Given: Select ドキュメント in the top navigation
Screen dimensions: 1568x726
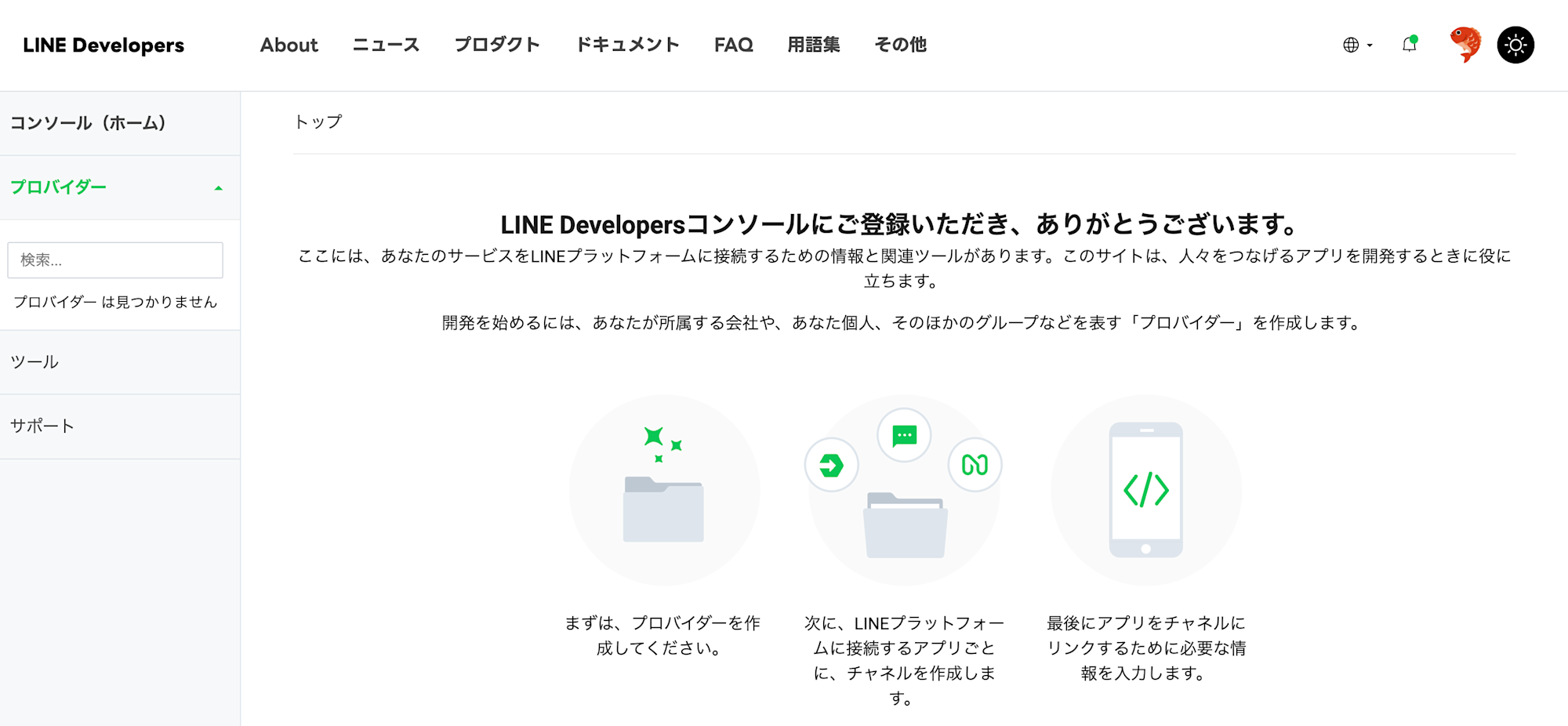Looking at the screenshot, I should pos(626,45).
